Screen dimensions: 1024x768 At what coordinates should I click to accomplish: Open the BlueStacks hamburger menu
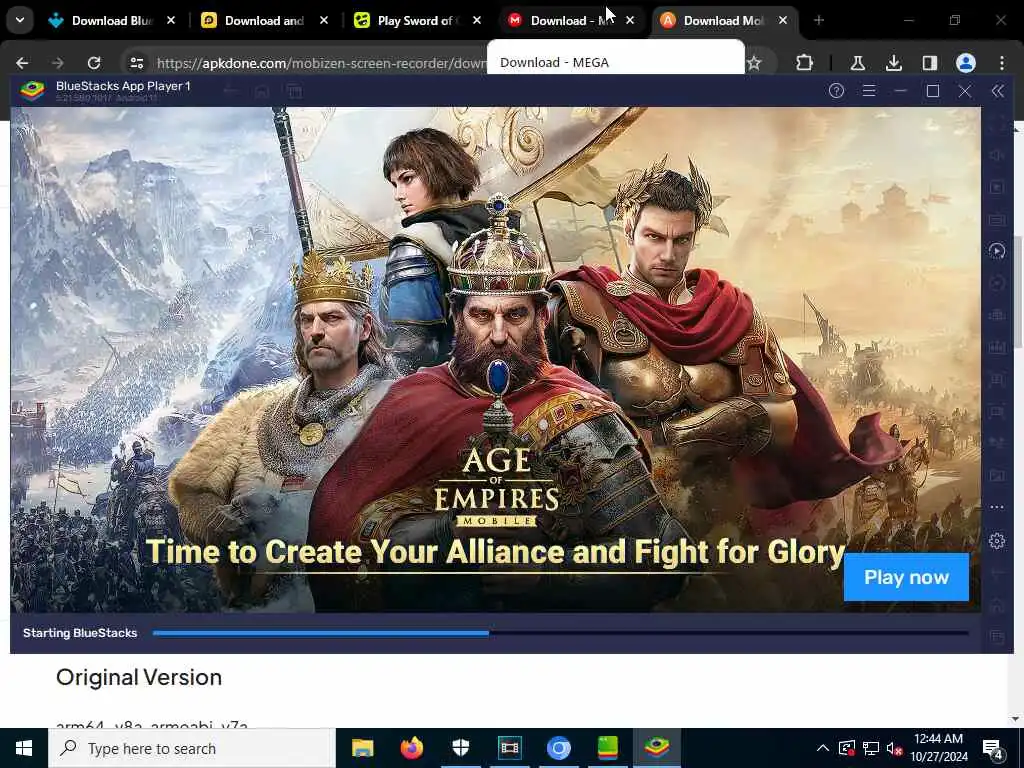(x=869, y=91)
